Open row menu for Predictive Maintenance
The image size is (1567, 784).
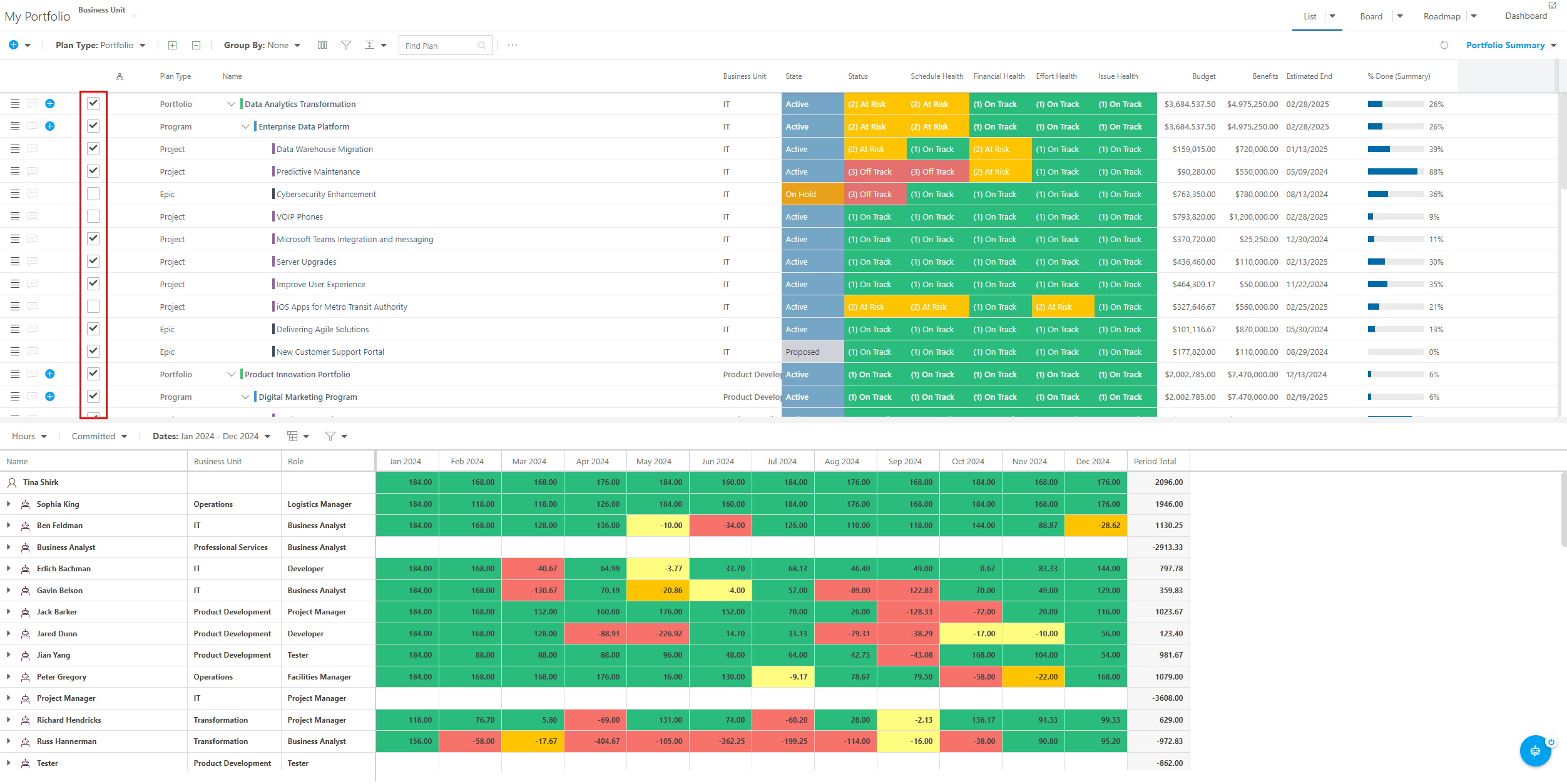pyautogui.click(x=15, y=171)
